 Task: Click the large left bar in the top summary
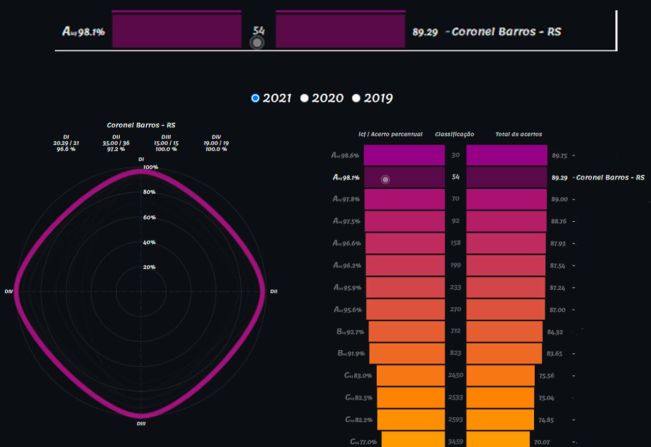pyautogui.click(x=177, y=29)
